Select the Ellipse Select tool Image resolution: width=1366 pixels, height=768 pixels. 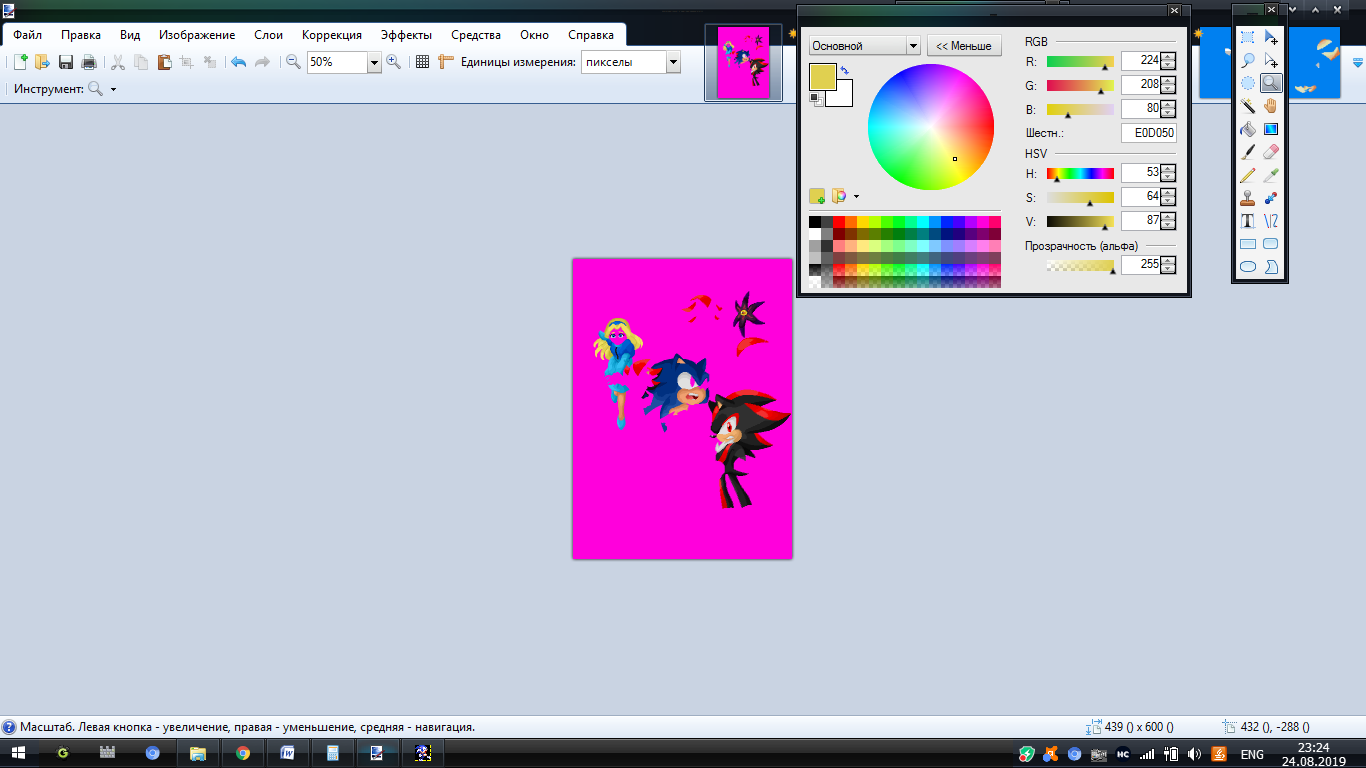click(x=1248, y=83)
